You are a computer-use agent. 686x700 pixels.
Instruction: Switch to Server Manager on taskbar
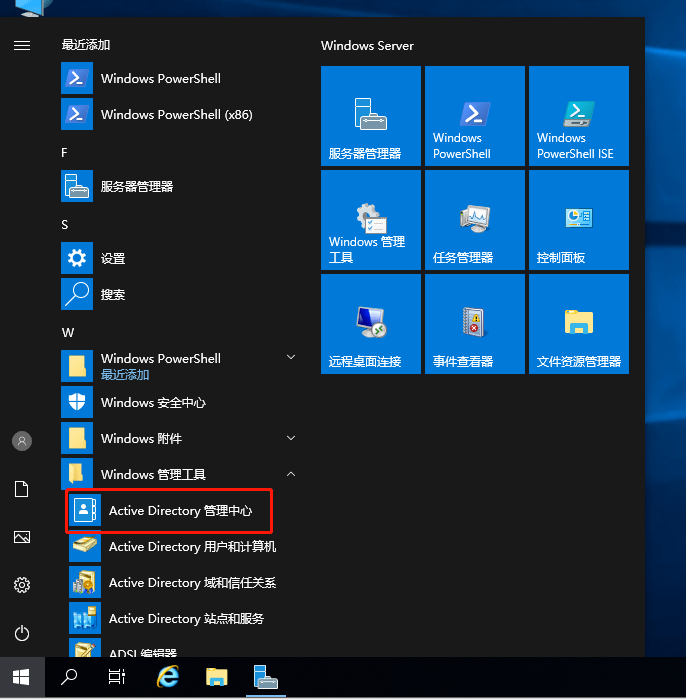click(x=266, y=677)
